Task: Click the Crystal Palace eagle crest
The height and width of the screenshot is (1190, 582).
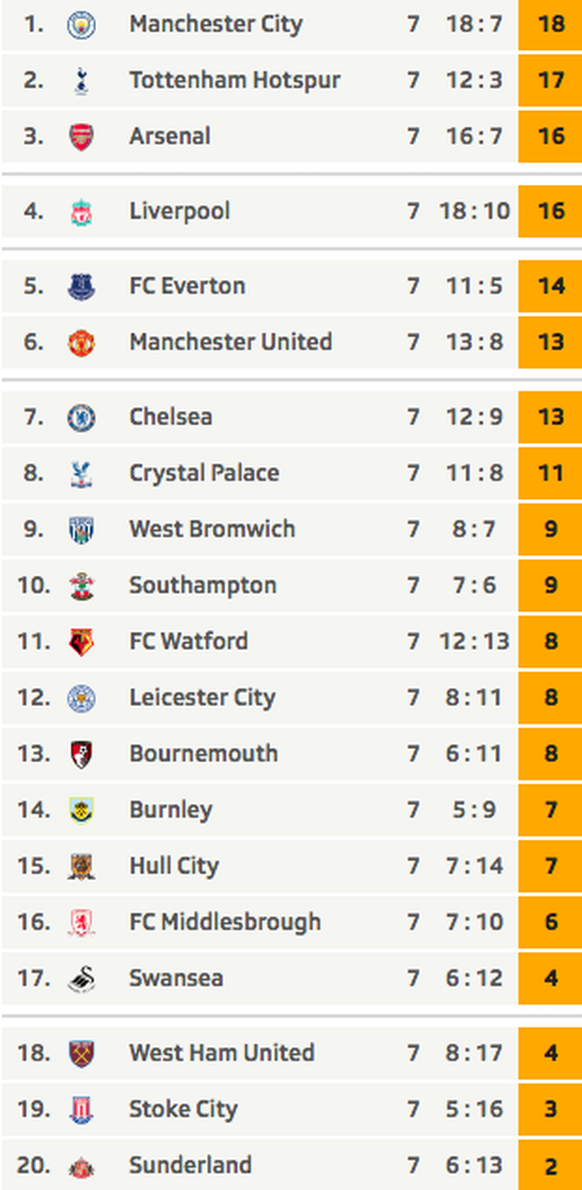Action: tap(81, 474)
